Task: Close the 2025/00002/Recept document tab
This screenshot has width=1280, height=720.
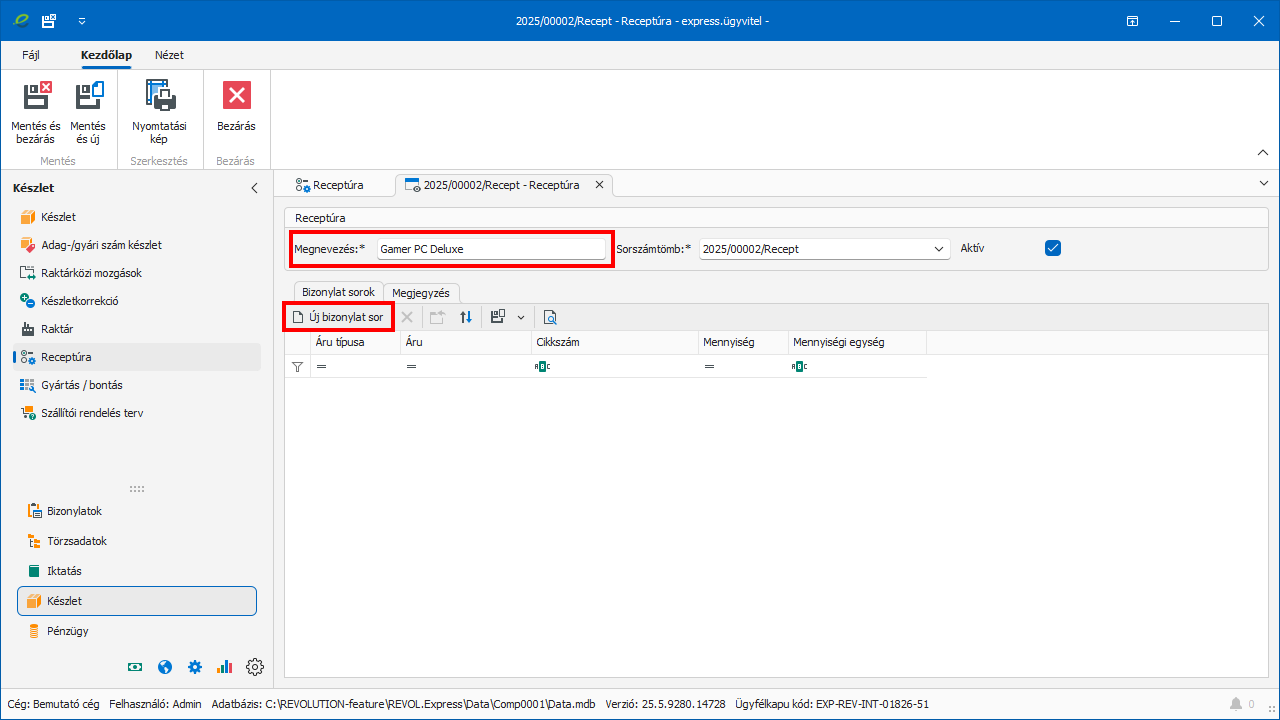Action: click(x=600, y=185)
